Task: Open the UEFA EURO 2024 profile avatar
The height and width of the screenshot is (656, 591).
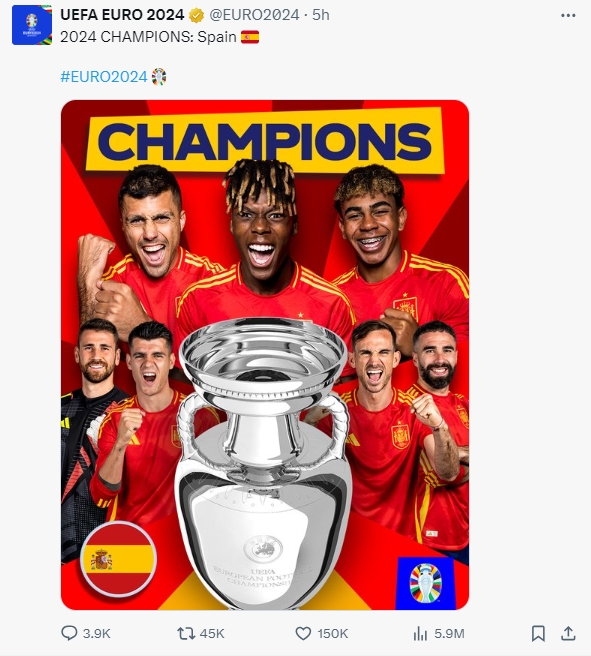Action: tap(32, 25)
